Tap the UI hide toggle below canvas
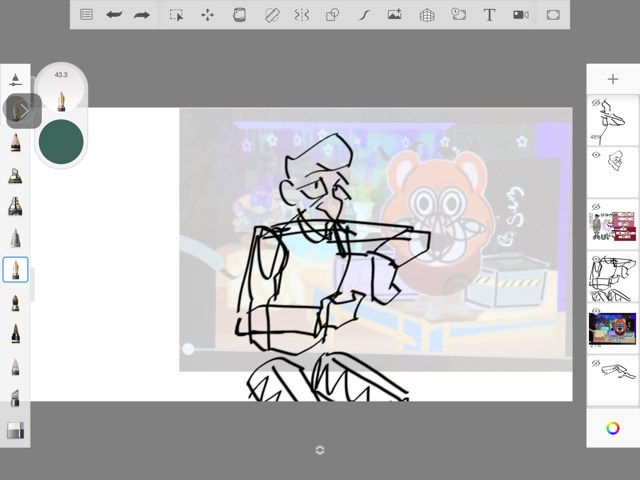The image size is (640, 480). [320, 450]
